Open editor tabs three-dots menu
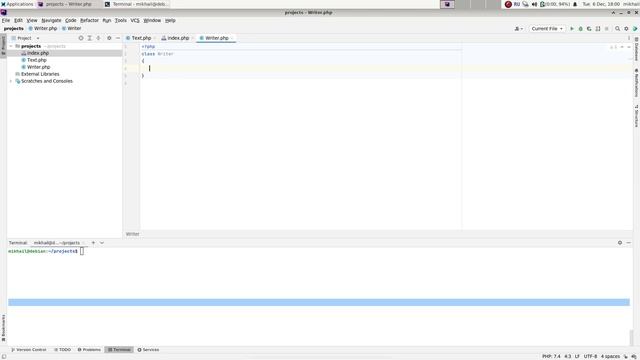Screen dimensions: 640x360 [x=629, y=38]
